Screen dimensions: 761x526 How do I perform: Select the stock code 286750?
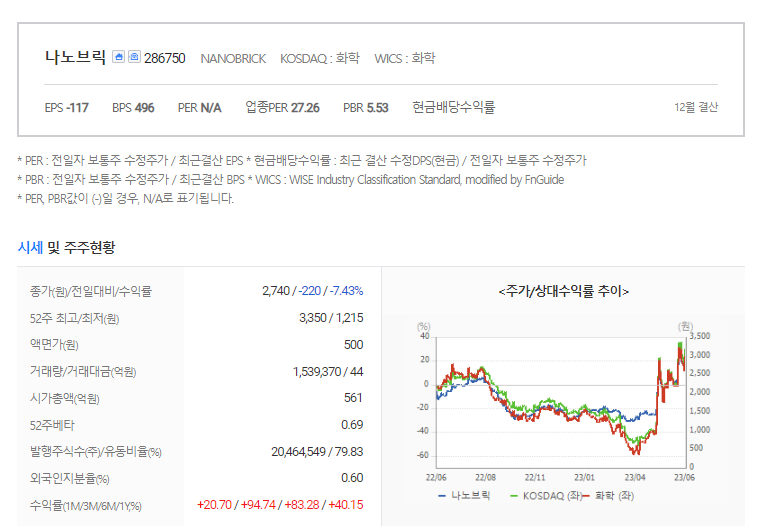coord(165,58)
